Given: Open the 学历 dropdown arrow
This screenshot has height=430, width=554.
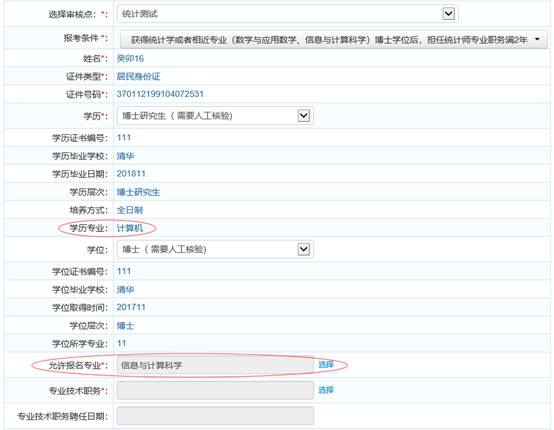Looking at the screenshot, I should click(303, 116).
